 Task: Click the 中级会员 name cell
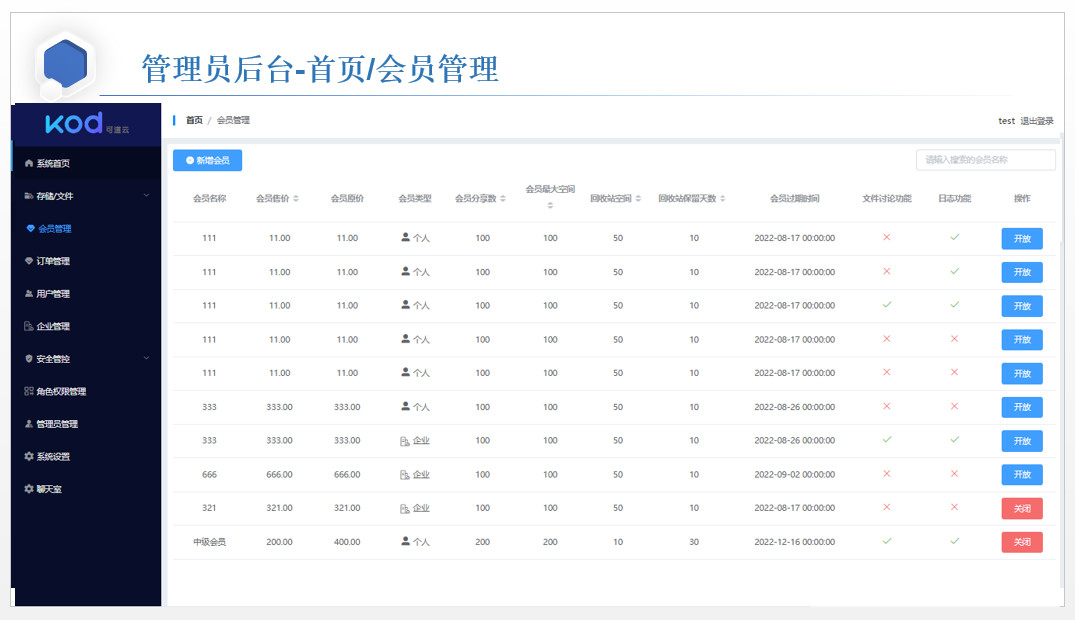209,542
